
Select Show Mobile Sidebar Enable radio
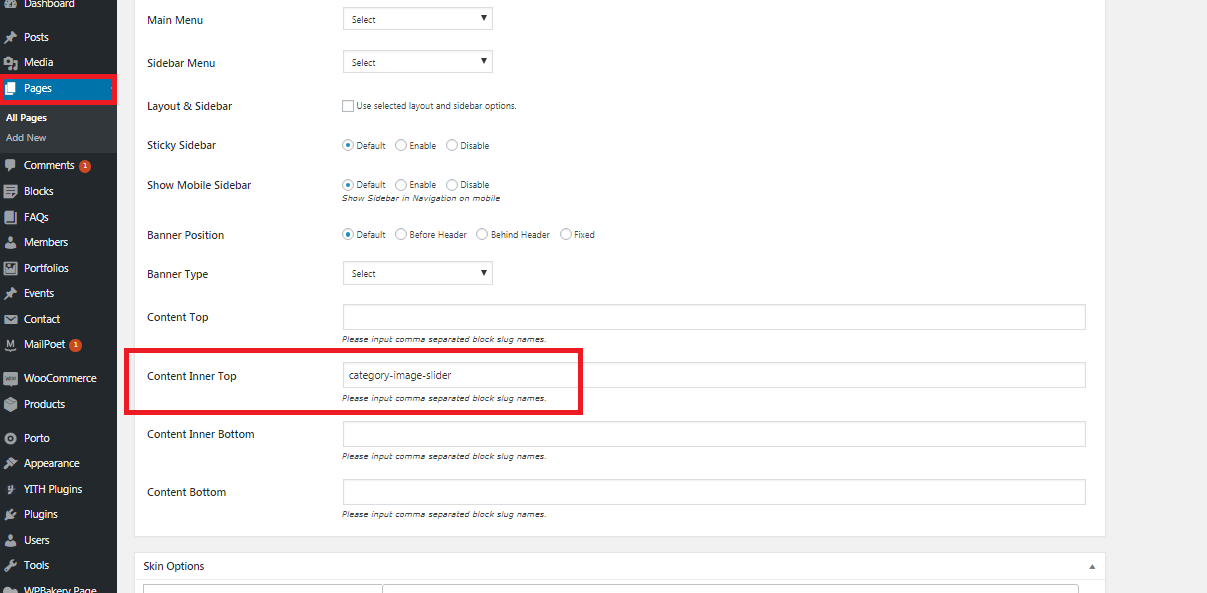pos(401,184)
